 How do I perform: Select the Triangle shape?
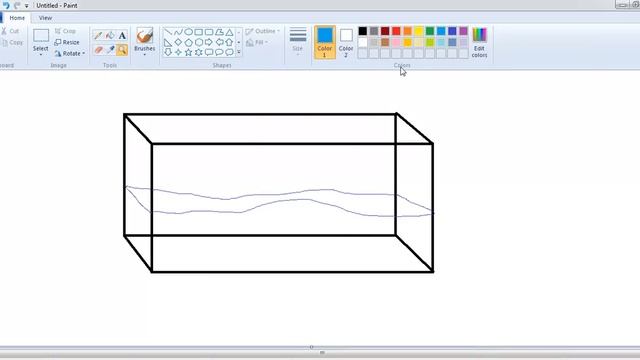click(229, 32)
